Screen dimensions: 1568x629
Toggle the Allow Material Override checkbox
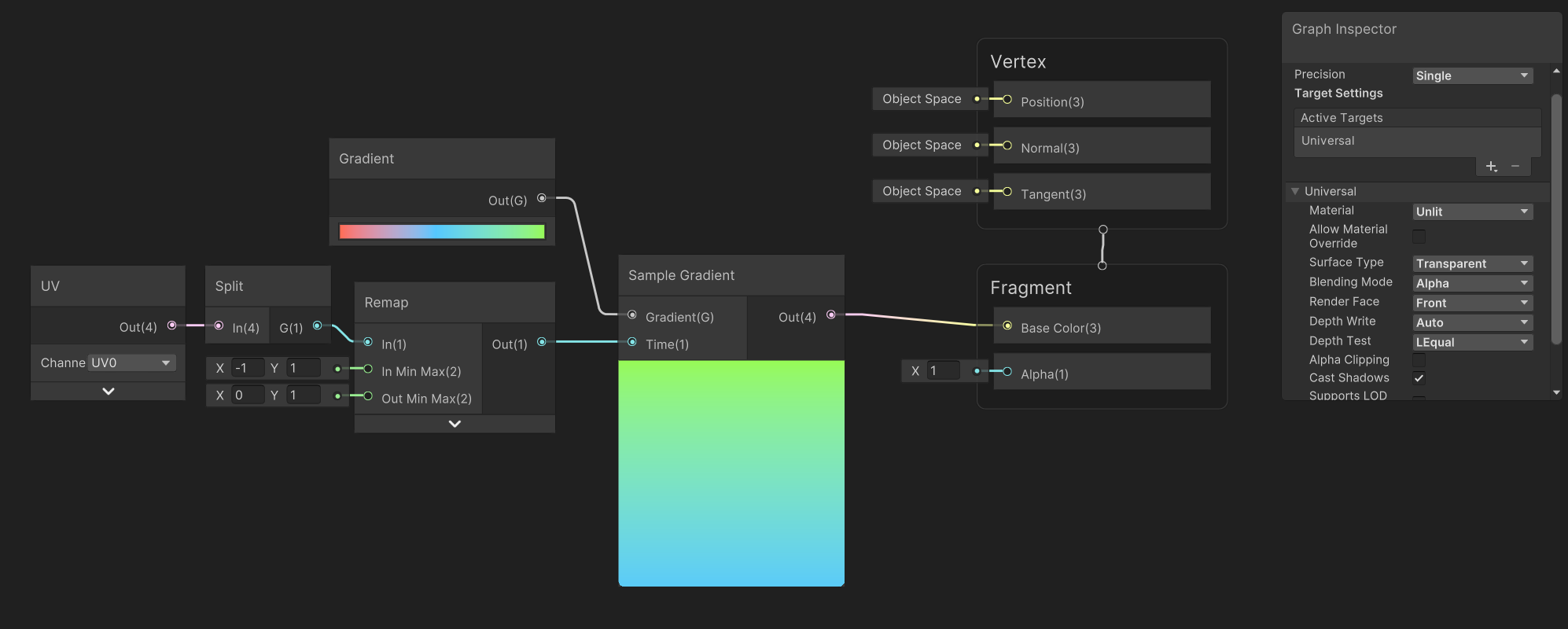coord(1419,237)
